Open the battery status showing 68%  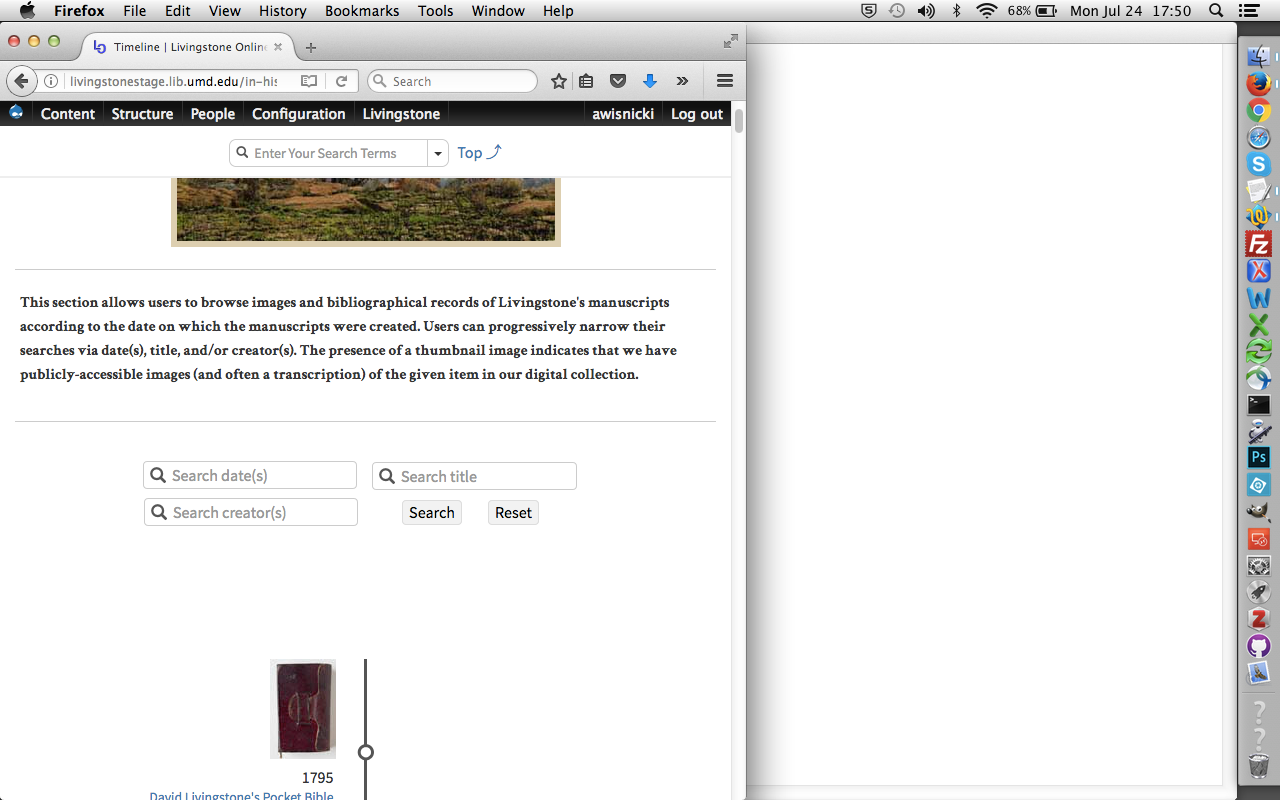pyautogui.click(x=1033, y=11)
